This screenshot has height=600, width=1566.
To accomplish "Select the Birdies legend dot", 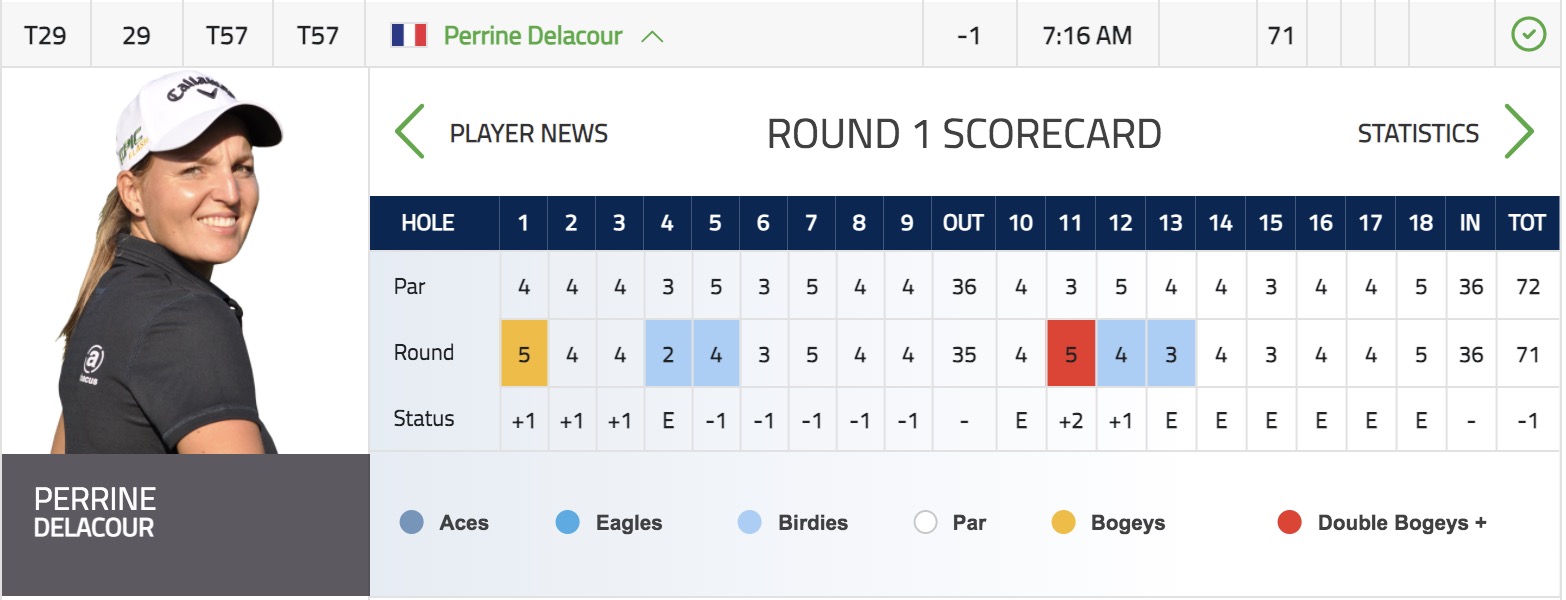I will click(749, 522).
